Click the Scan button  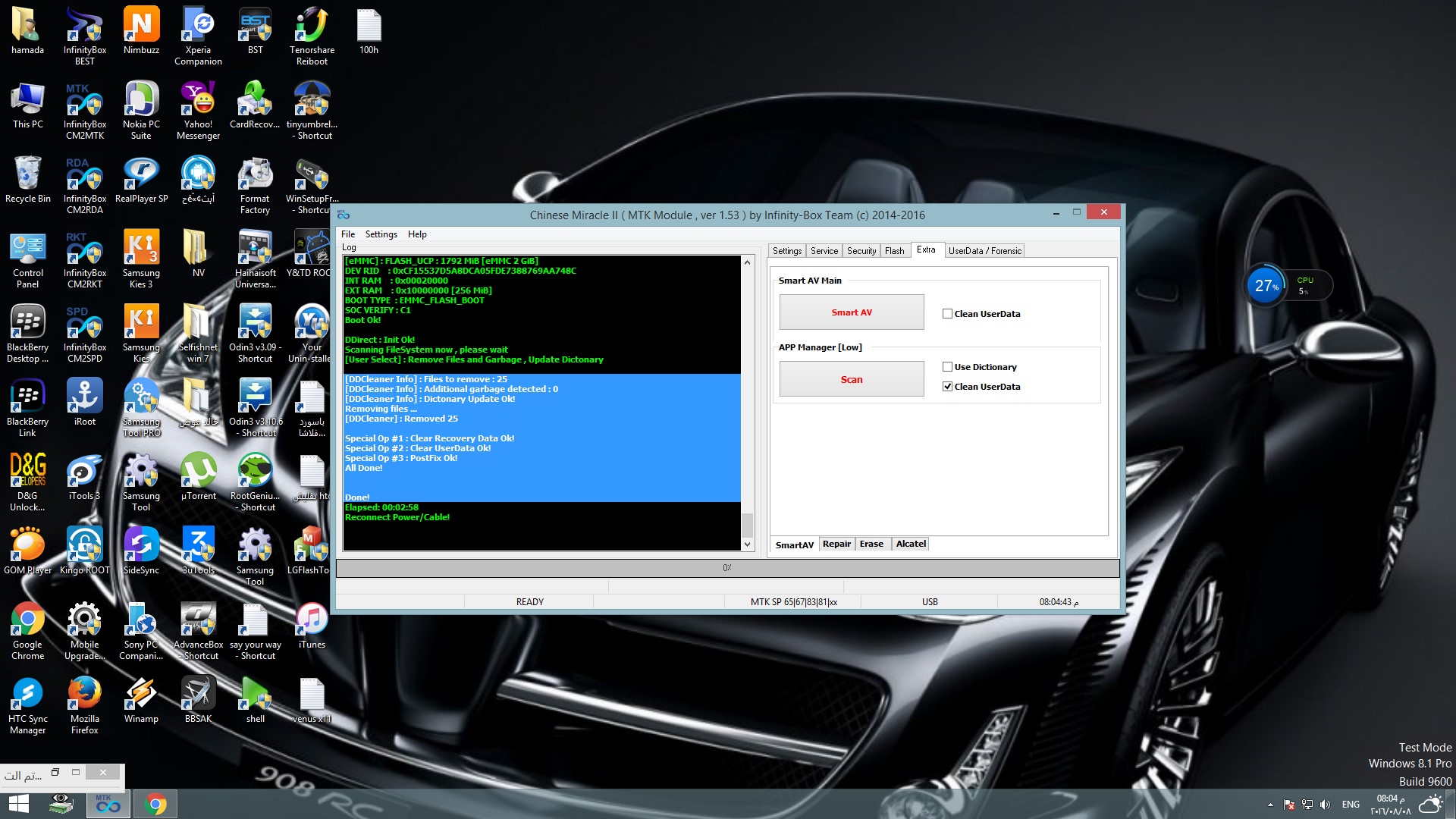(852, 379)
